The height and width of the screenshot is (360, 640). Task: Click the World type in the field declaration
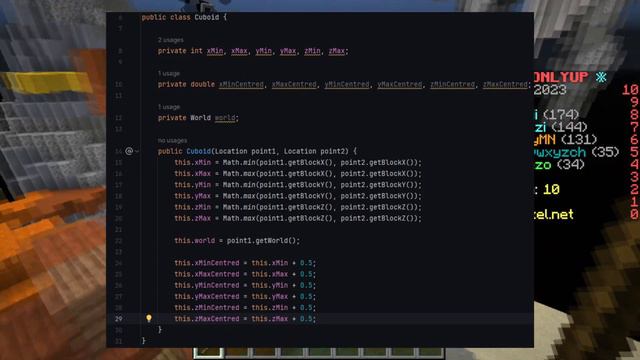click(200, 118)
